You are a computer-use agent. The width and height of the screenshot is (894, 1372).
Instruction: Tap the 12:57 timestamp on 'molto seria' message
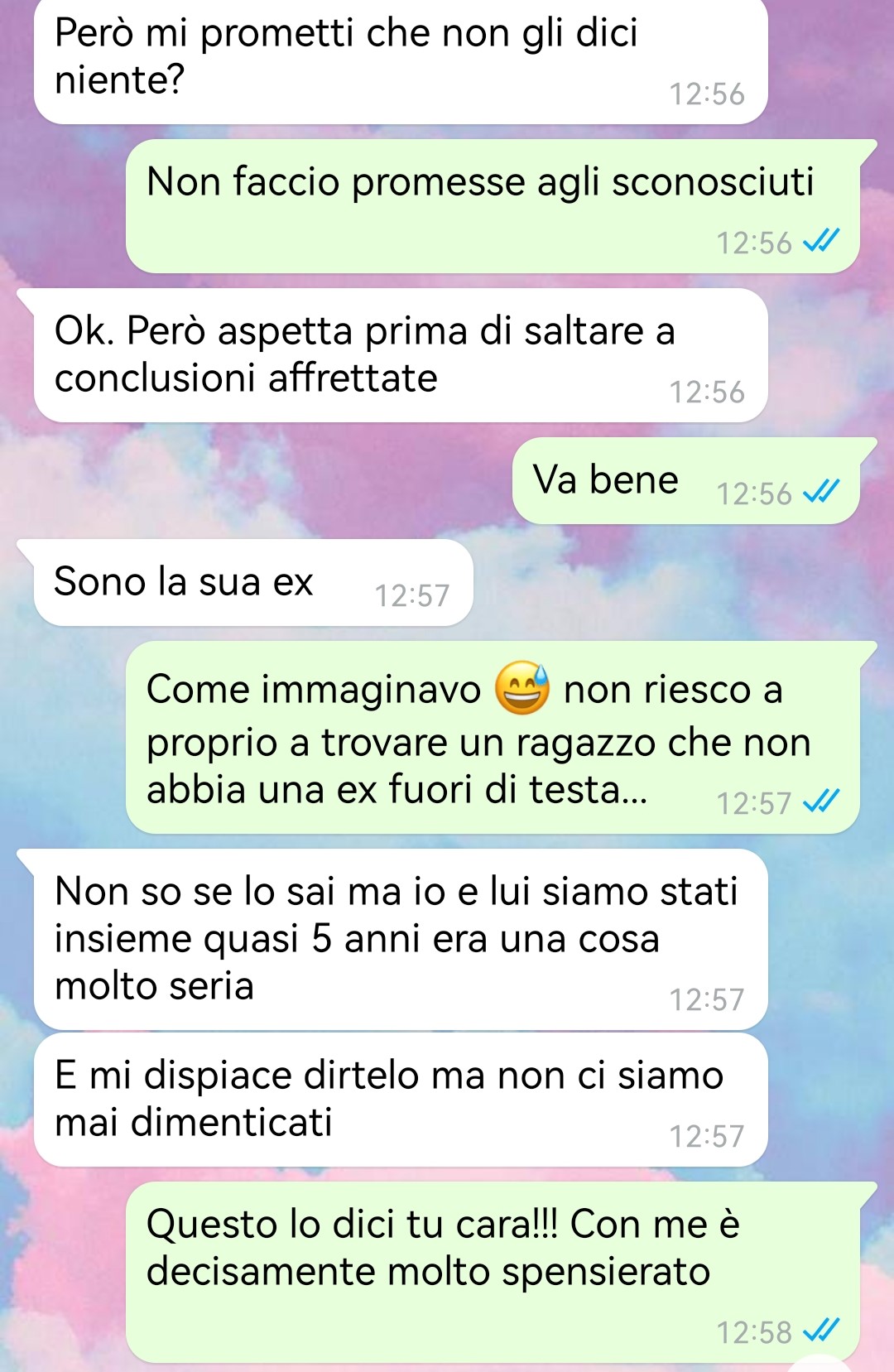[707, 999]
